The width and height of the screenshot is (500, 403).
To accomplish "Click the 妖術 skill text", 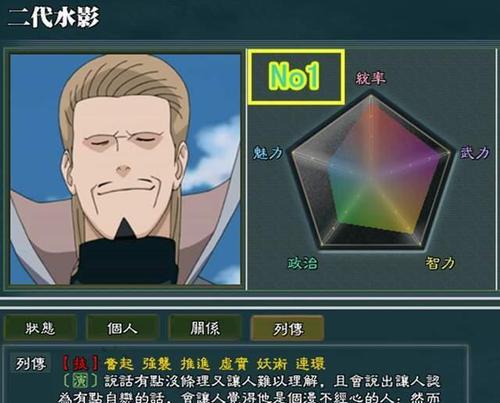I will pyautogui.click(x=272, y=364).
